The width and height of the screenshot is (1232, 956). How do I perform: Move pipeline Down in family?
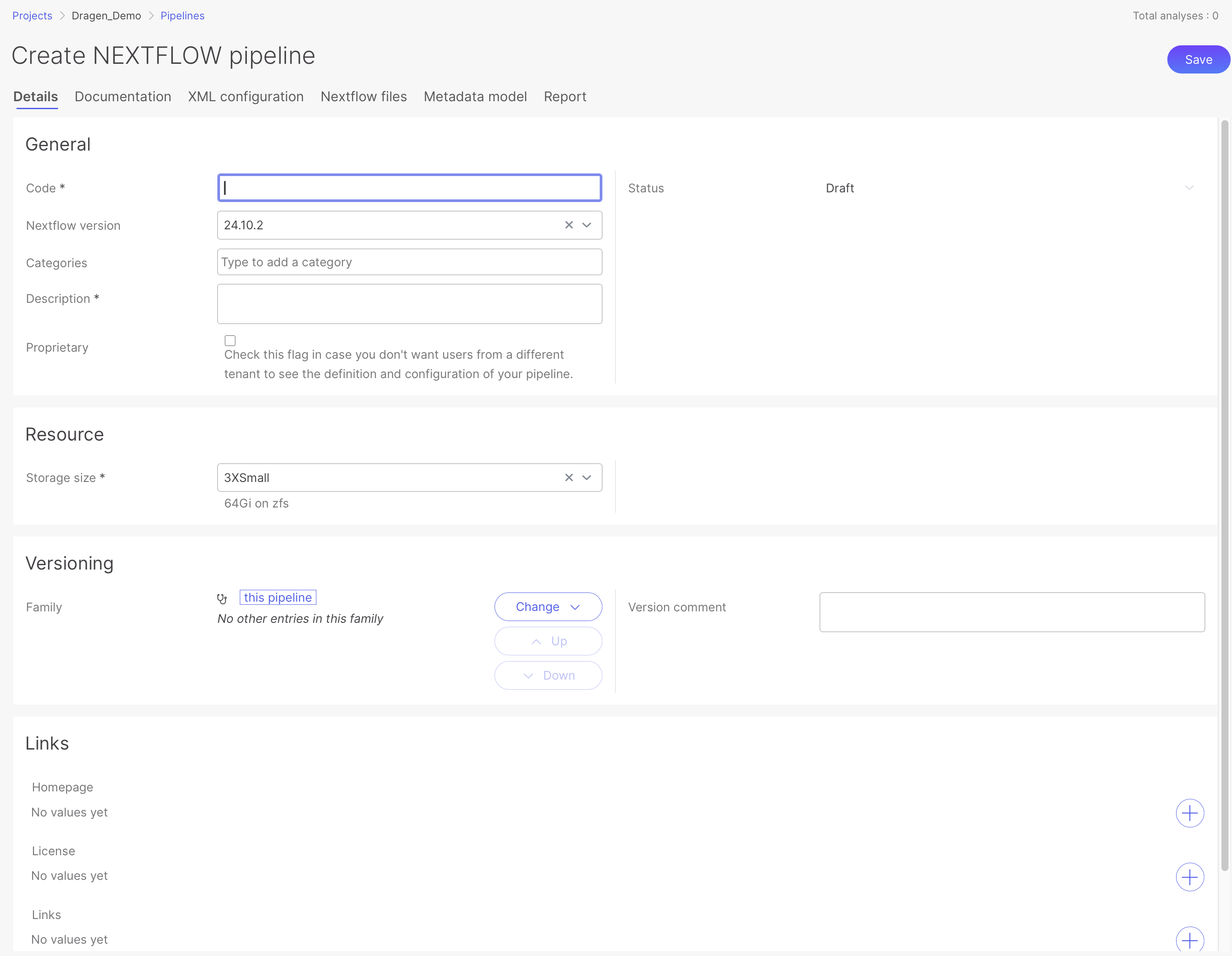(x=548, y=676)
